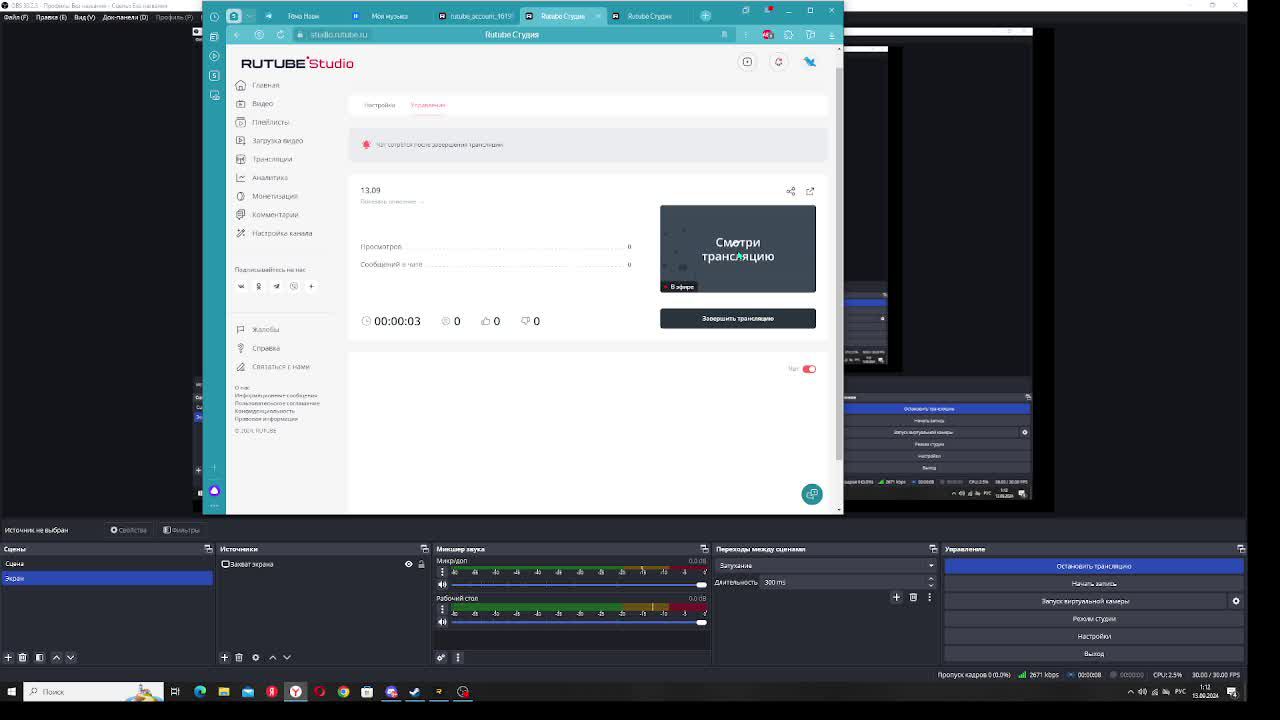Select the Сцена scene in the list

point(106,564)
